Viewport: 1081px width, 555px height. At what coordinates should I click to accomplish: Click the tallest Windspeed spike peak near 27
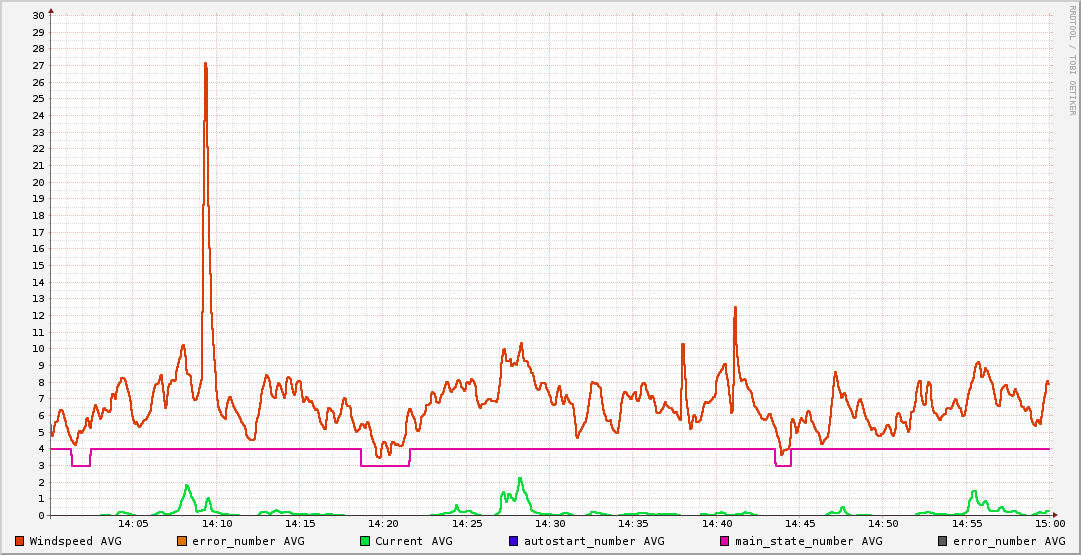click(x=205, y=64)
